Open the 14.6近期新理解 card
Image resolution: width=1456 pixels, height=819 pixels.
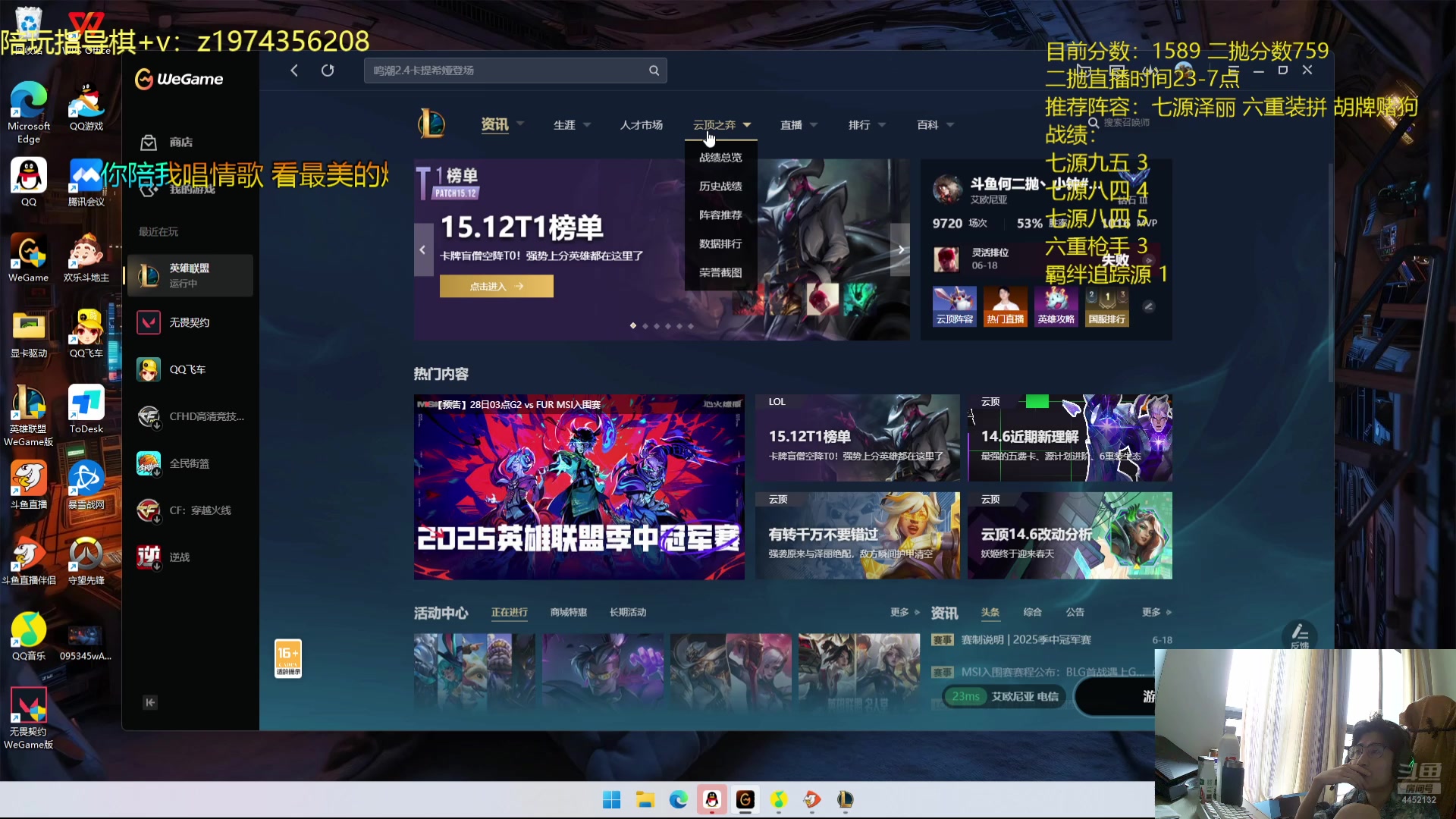(x=1070, y=438)
